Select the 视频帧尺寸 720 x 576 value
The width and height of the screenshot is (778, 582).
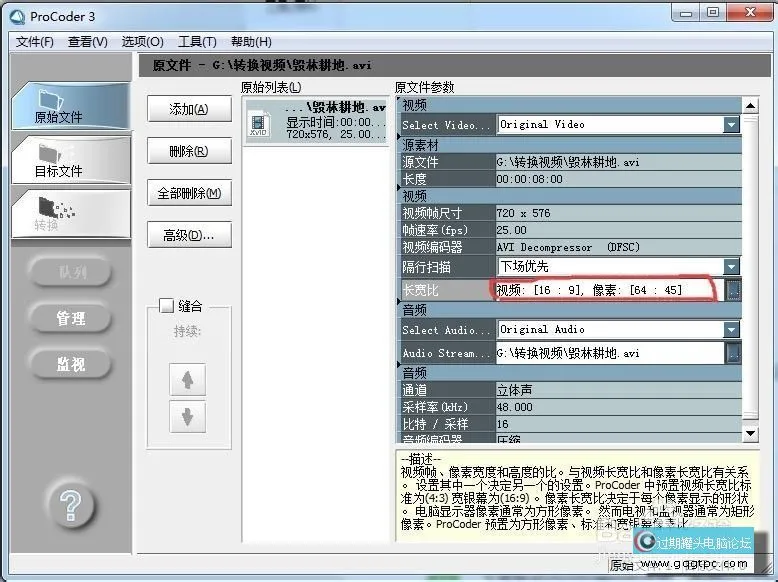click(618, 213)
